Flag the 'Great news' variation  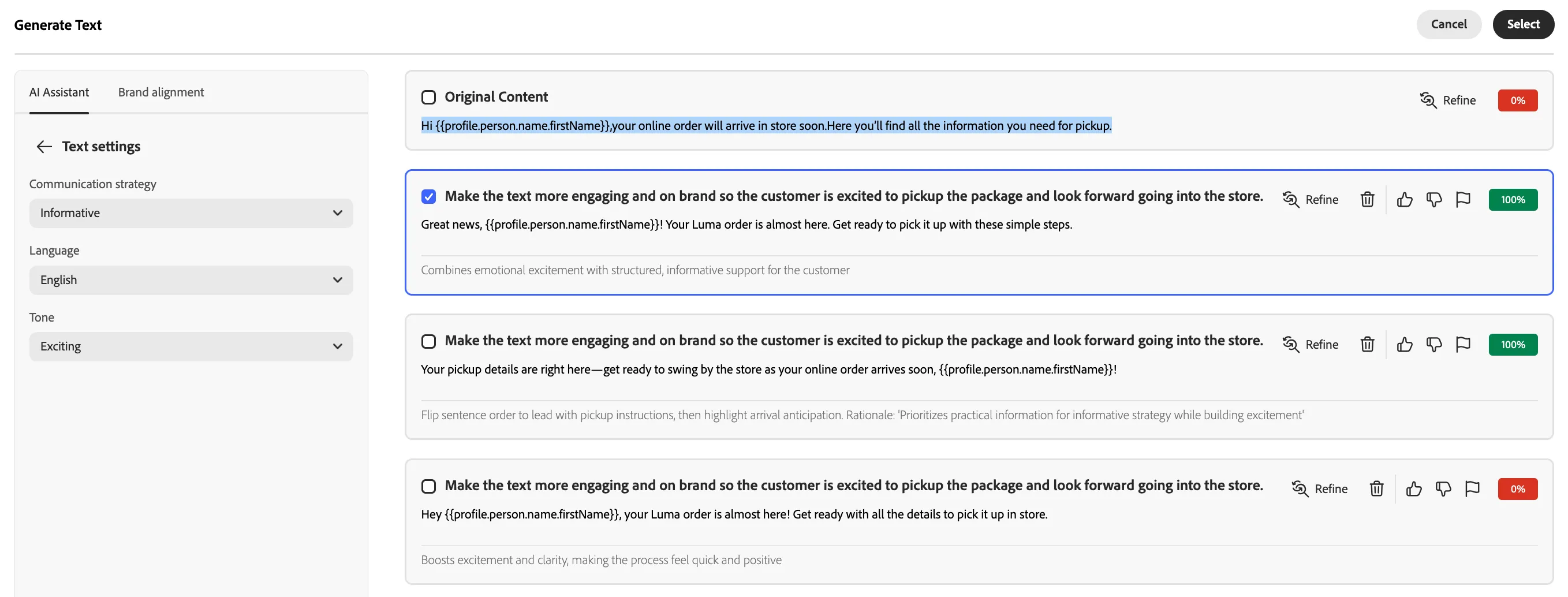tap(1463, 200)
